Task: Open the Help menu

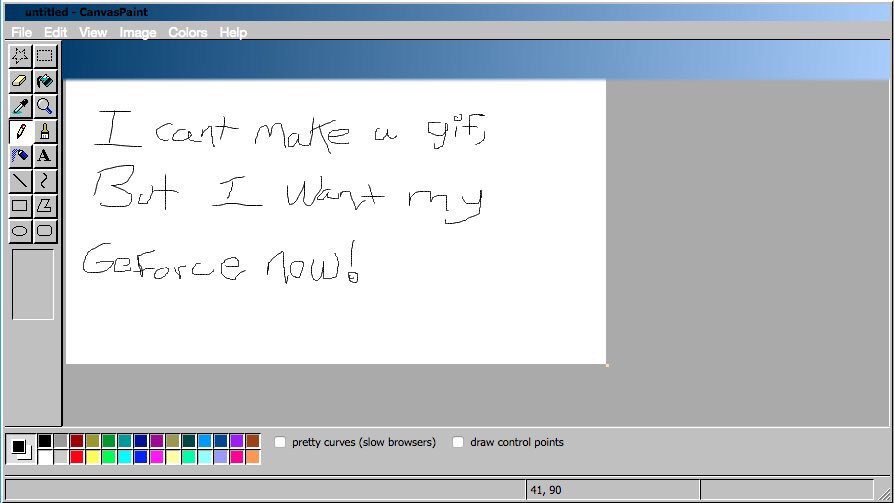Action: coord(233,33)
